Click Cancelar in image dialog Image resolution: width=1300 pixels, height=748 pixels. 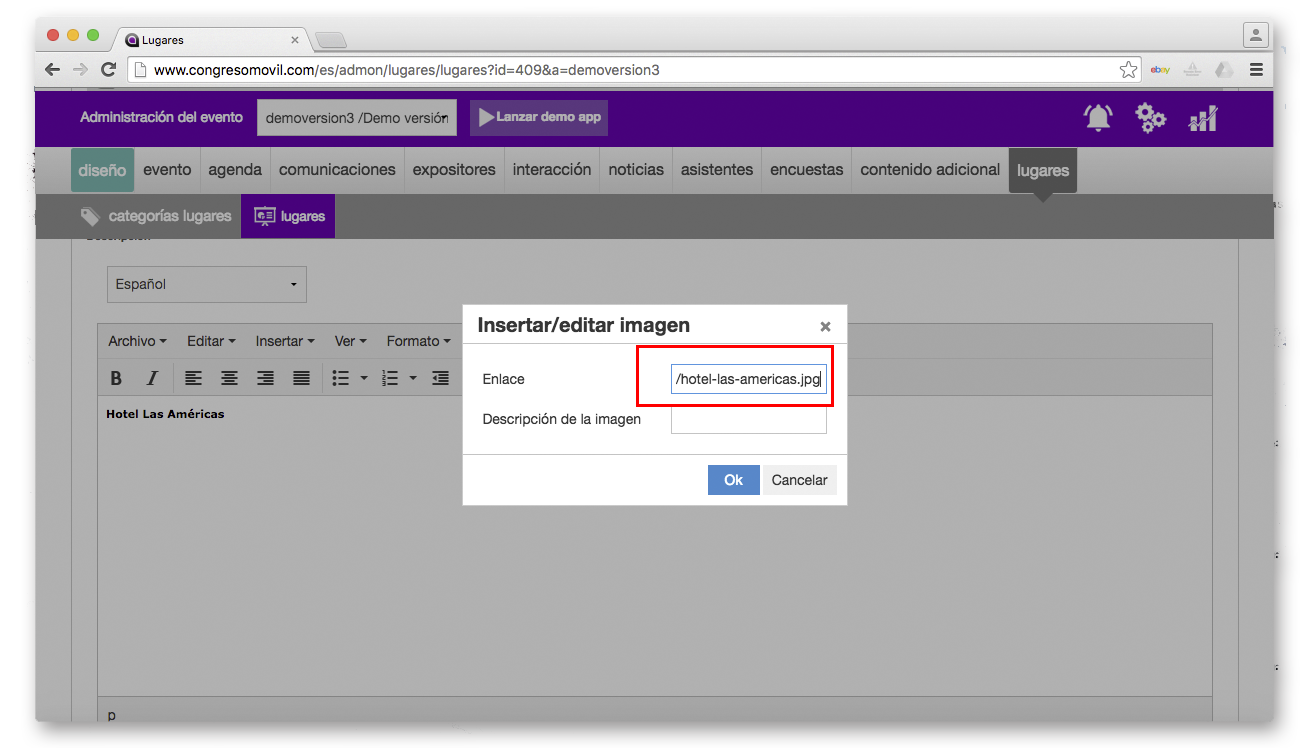[x=800, y=480]
